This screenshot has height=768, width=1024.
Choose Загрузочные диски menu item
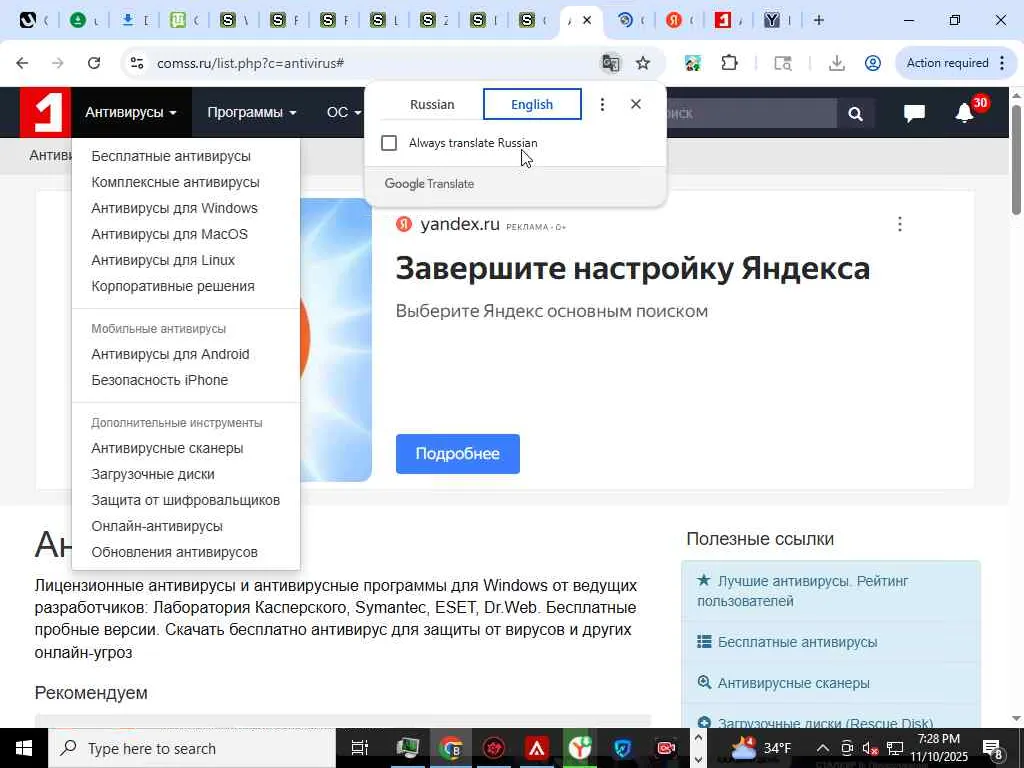(x=153, y=474)
